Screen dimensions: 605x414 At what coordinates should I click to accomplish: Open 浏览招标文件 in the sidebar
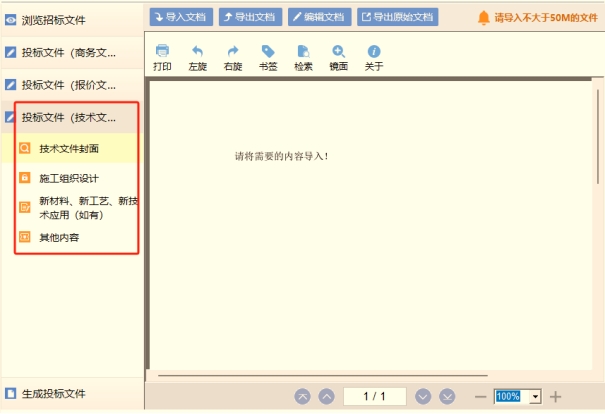[72, 20]
